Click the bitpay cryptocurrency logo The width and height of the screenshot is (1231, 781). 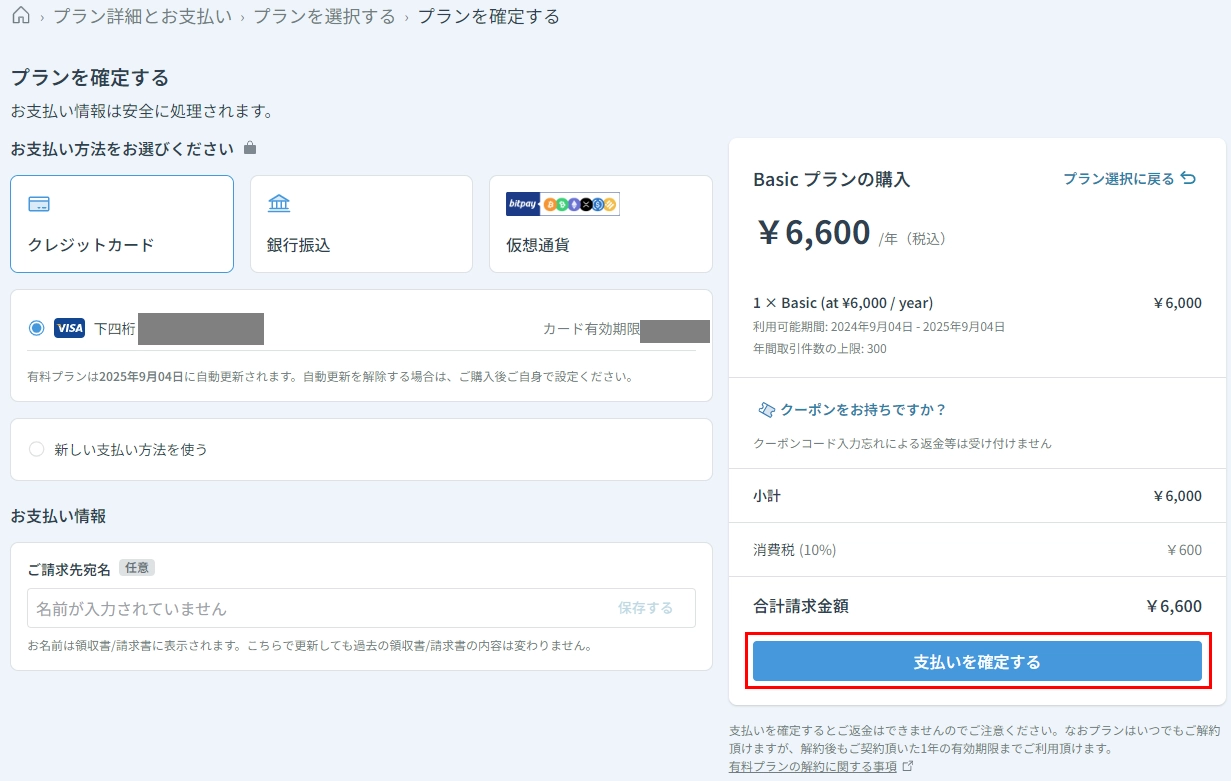[563, 204]
